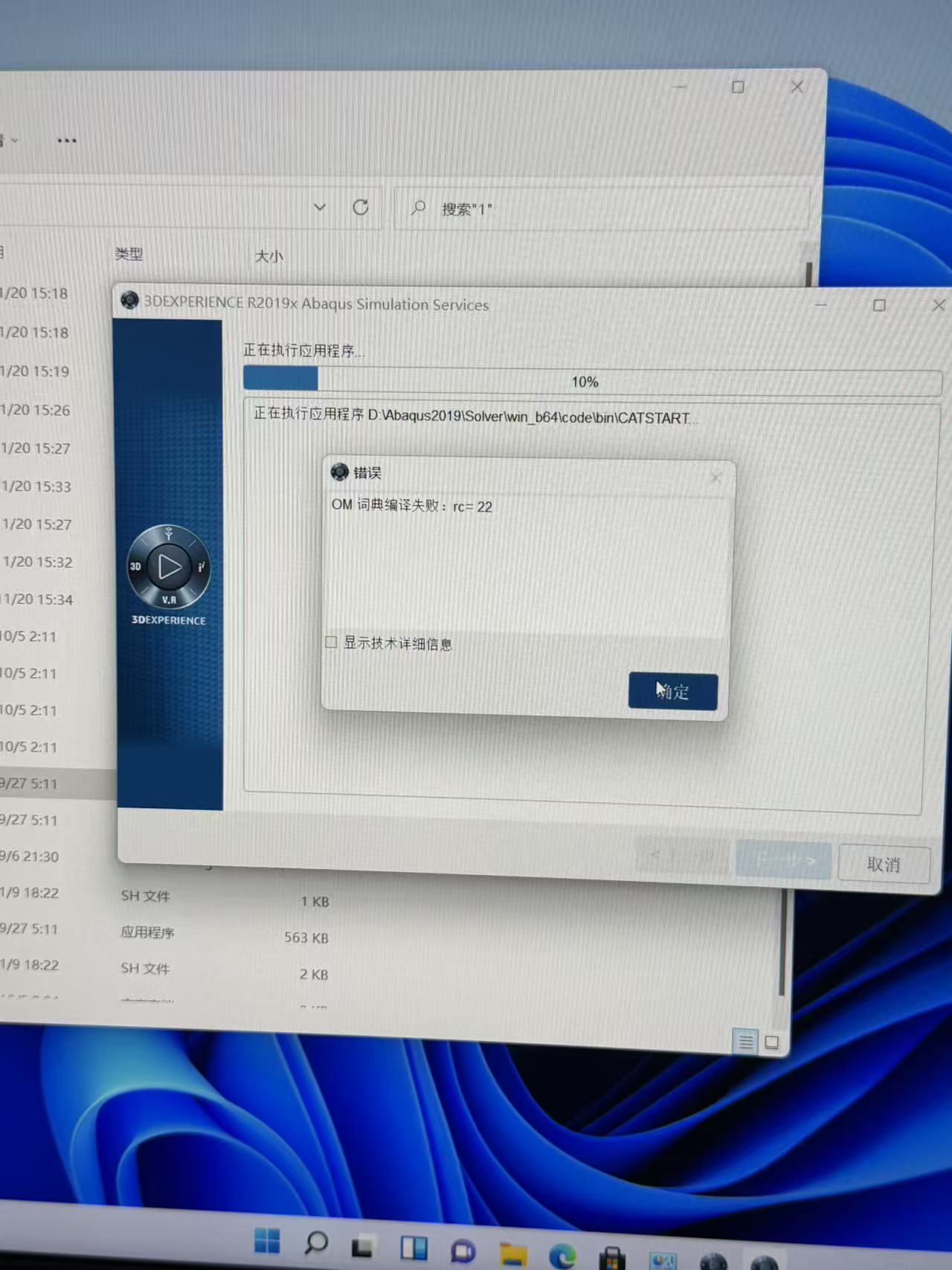Screen dimensions: 952x1270
Task: Click the search magnifier icon in File Explorer
Action: click(x=419, y=208)
